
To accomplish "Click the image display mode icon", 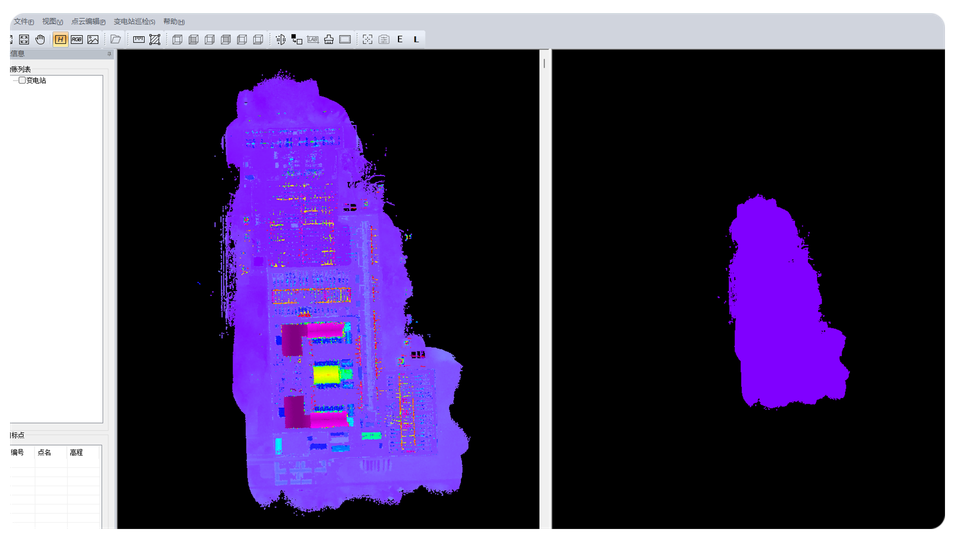I will [93, 39].
